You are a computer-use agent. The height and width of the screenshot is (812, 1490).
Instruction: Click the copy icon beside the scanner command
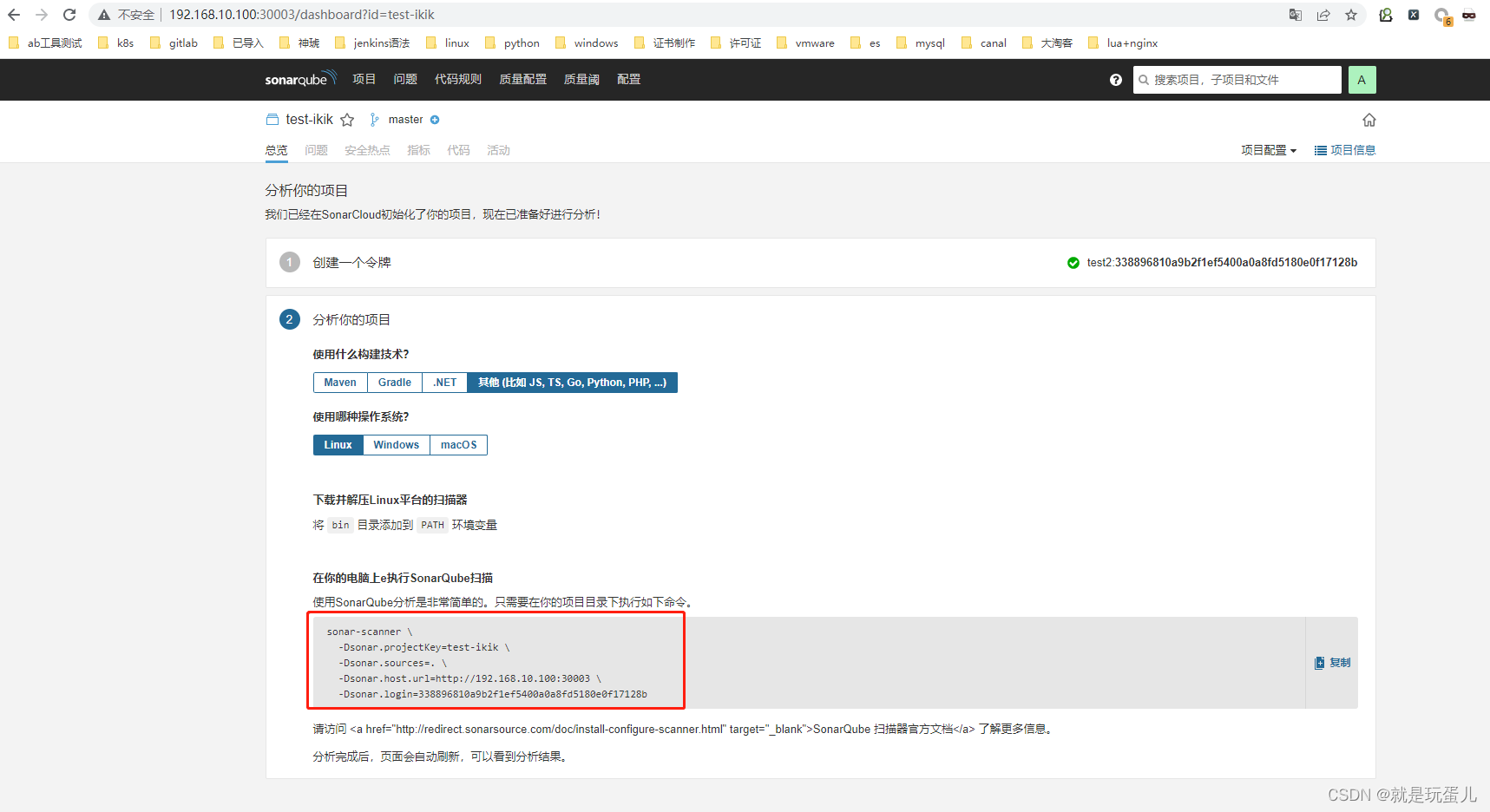(x=1320, y=663)
